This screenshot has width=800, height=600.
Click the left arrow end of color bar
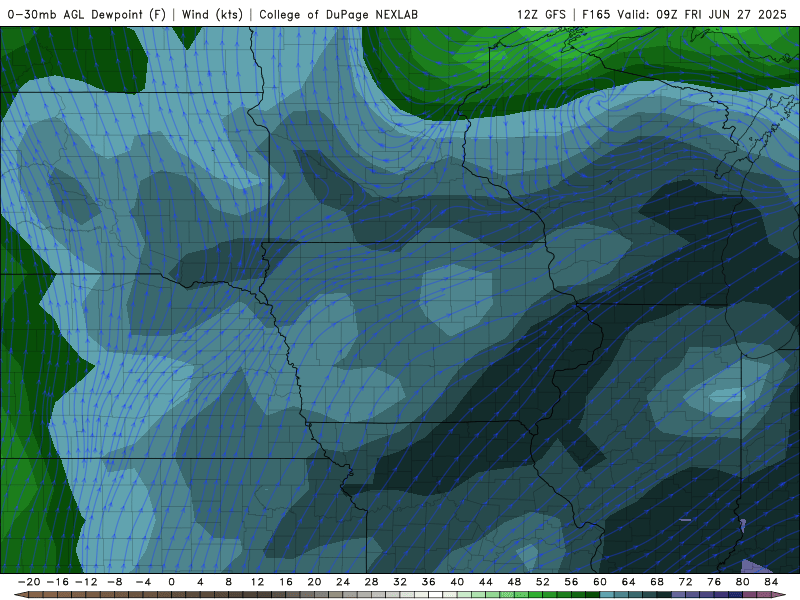[x=21, y=595]
